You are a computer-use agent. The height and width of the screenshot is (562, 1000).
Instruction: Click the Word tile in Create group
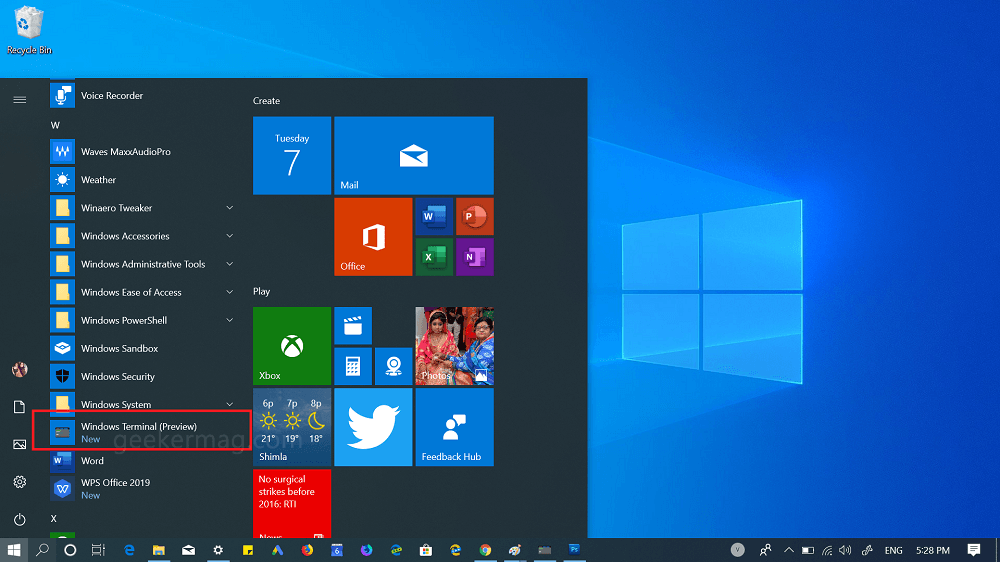click(x=434, y=217)
